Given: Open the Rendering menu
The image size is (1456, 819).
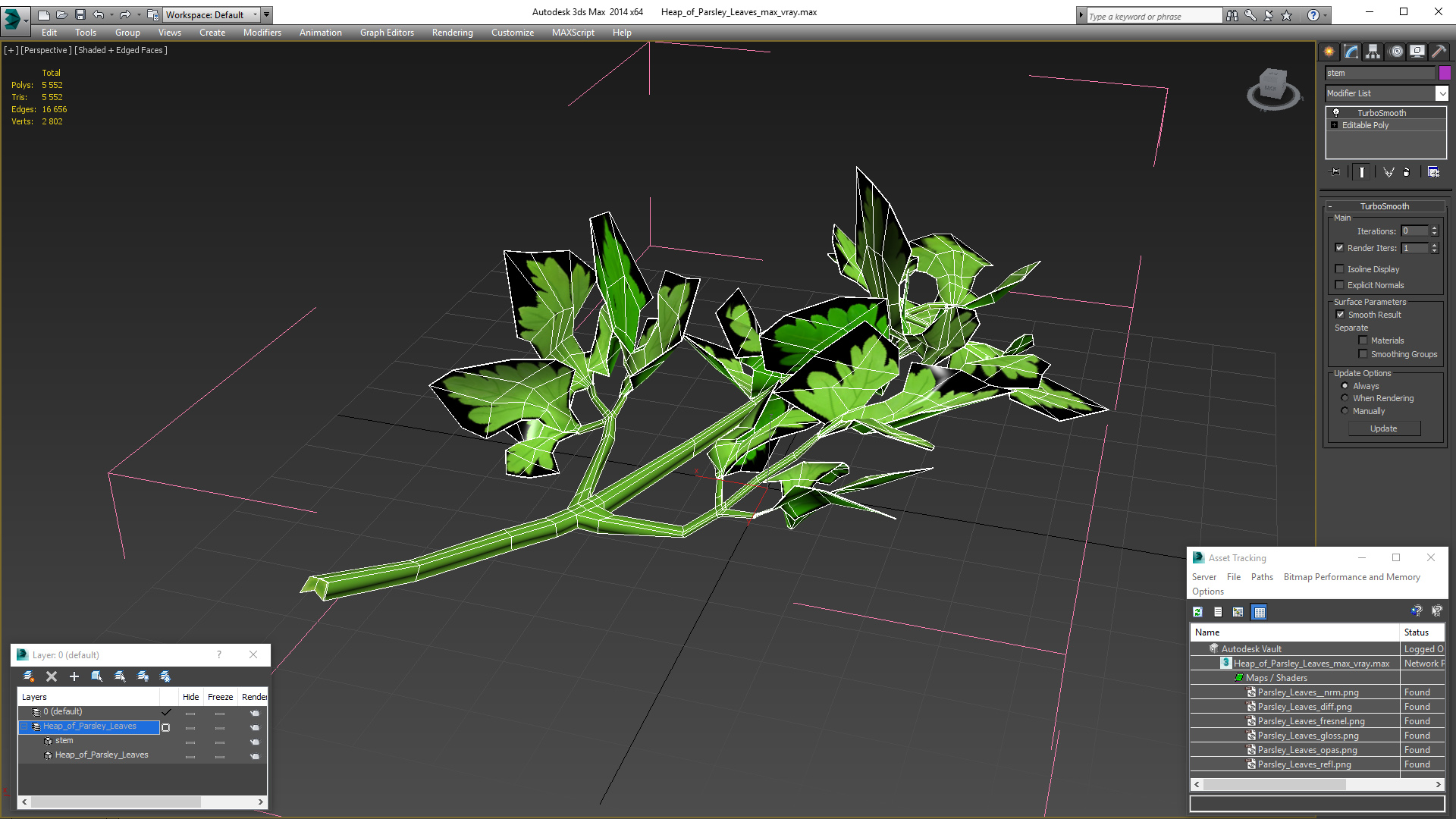Looking at the screenshot, I should [x=452, y=33].
